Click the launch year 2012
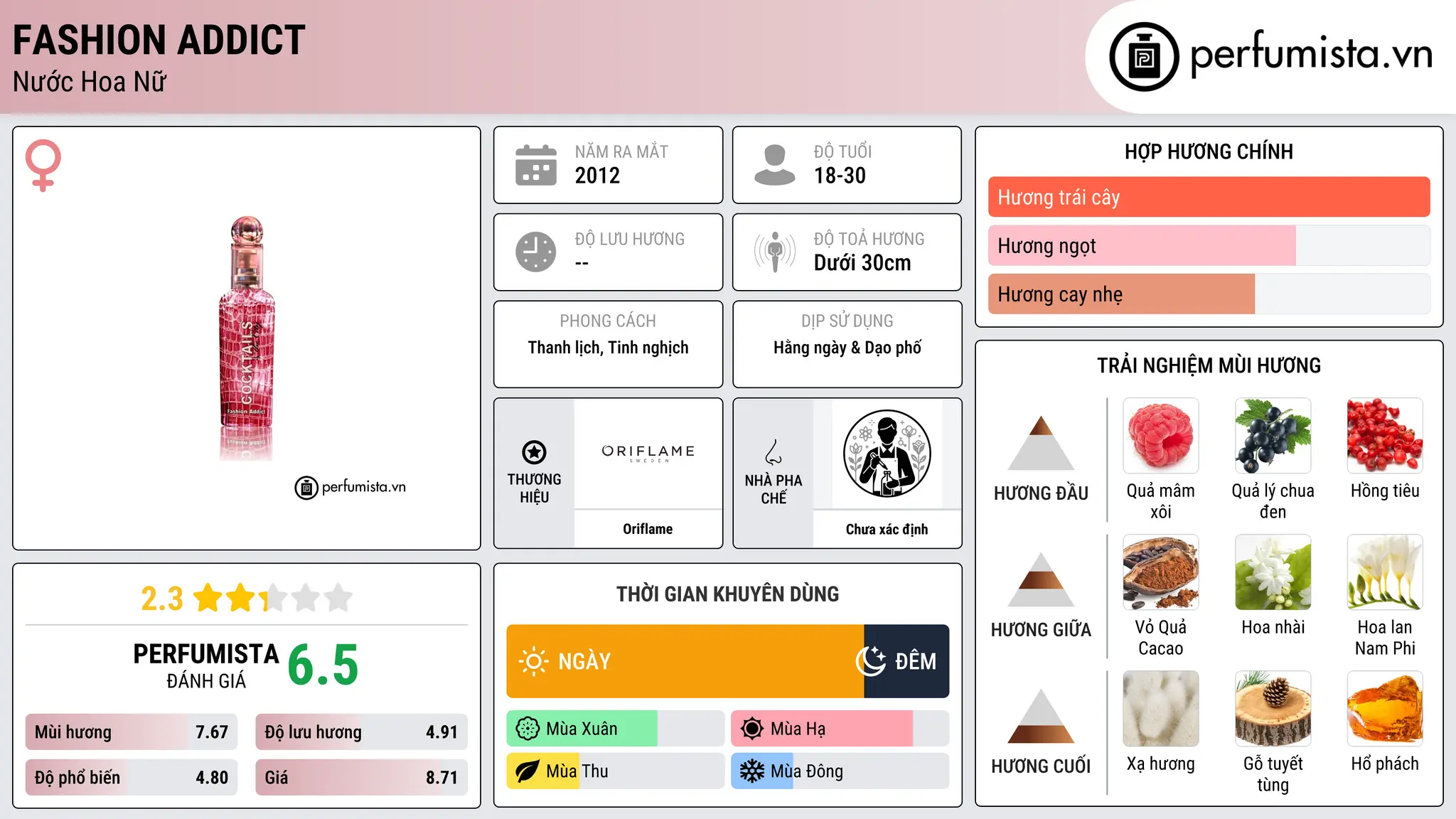 click(597, 176)
